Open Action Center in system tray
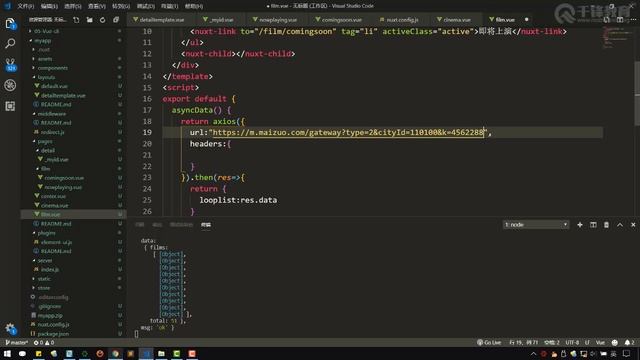The width and height of the screenshot is (640, 360). (627, 353)
